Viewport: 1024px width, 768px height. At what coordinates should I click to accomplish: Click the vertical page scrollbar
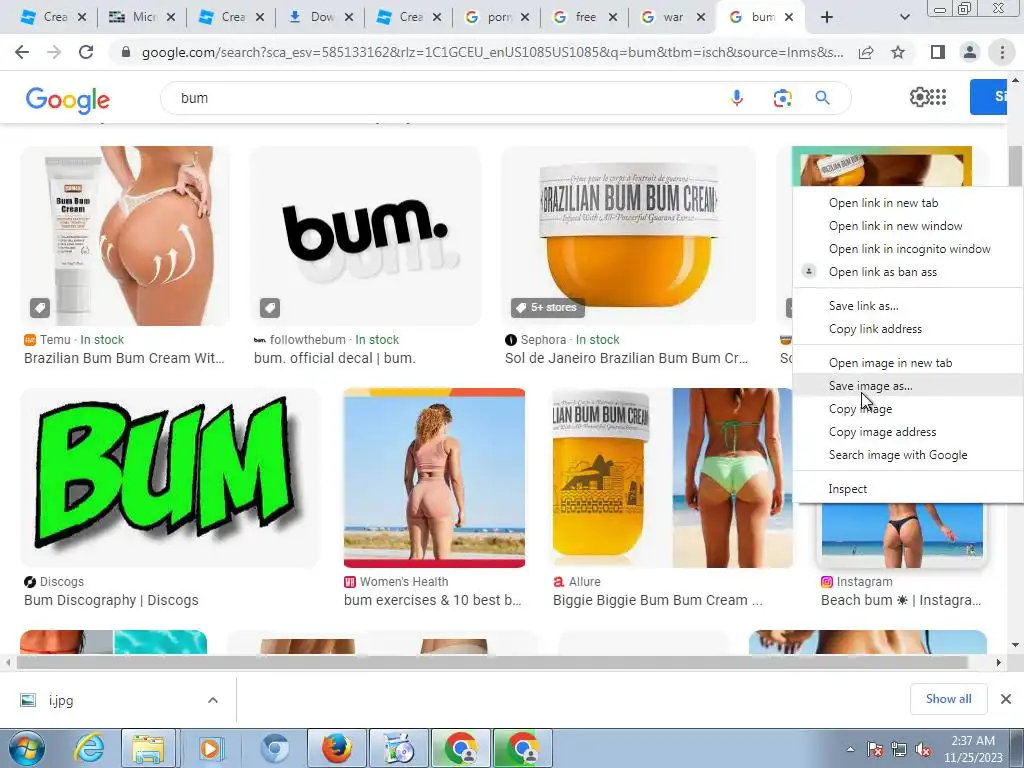point(1015,167)
